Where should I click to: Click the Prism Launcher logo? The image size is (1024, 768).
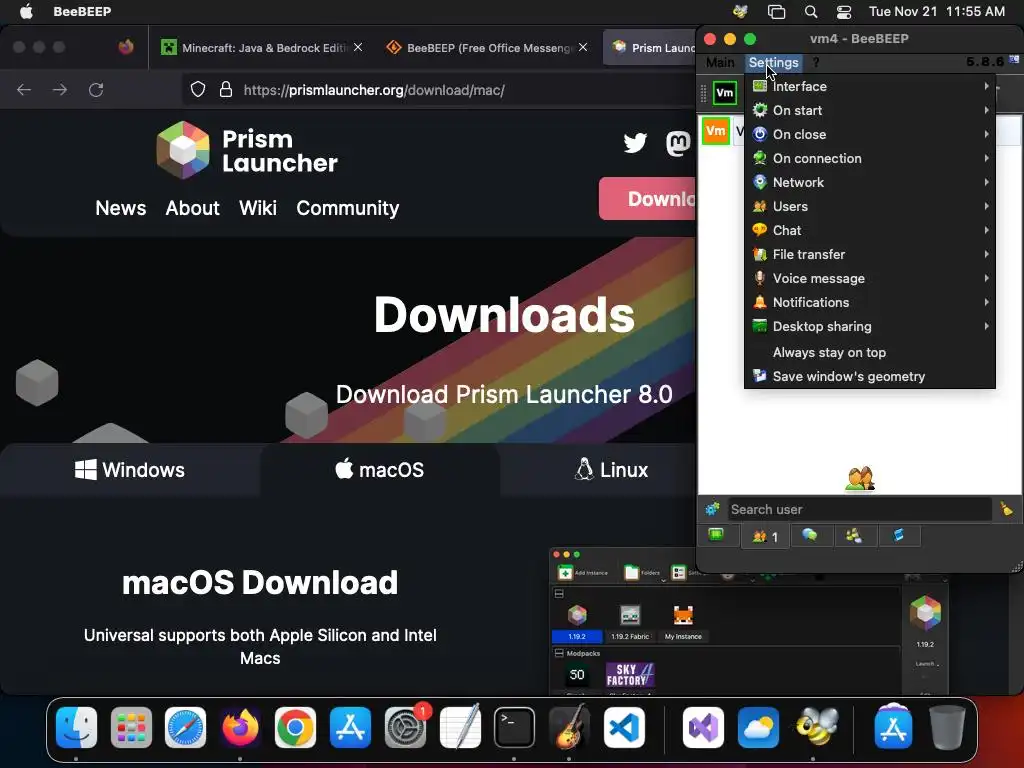pos(247,150)
